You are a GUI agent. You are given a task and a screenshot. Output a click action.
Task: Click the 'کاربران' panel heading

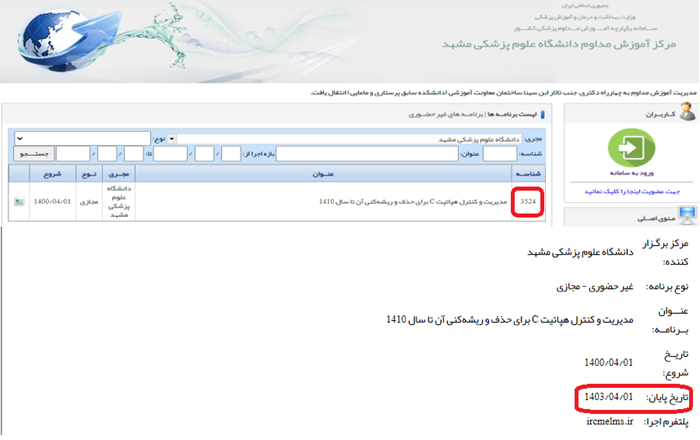pos(660,115)
